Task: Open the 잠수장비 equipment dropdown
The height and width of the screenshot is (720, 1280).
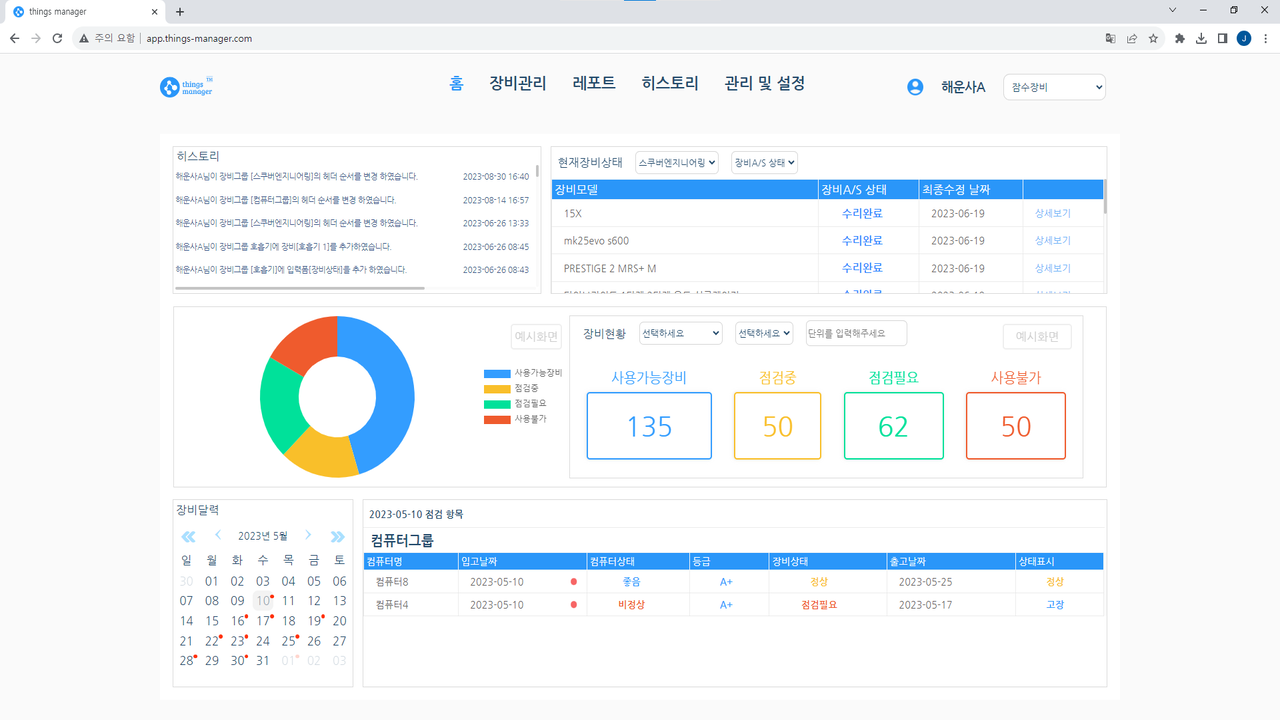Action: 1055,87
